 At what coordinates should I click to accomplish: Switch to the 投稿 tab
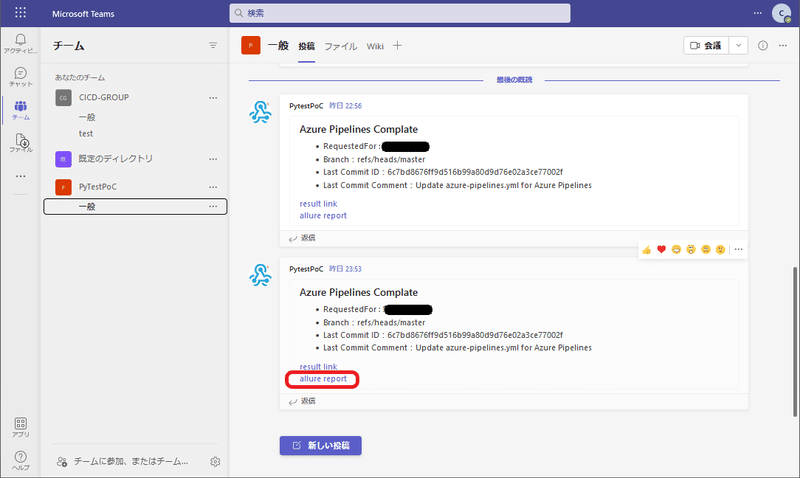click(307, 46)
